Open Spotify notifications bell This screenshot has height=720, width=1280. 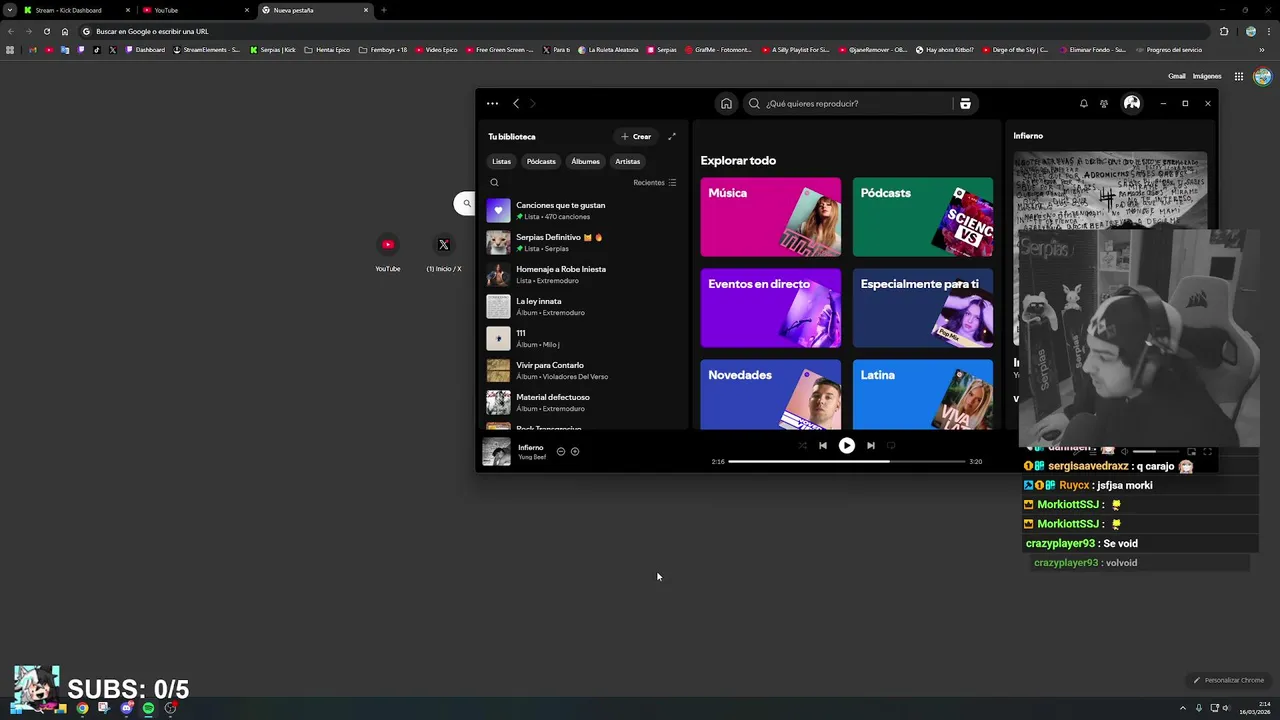[x=1083, y=103]
